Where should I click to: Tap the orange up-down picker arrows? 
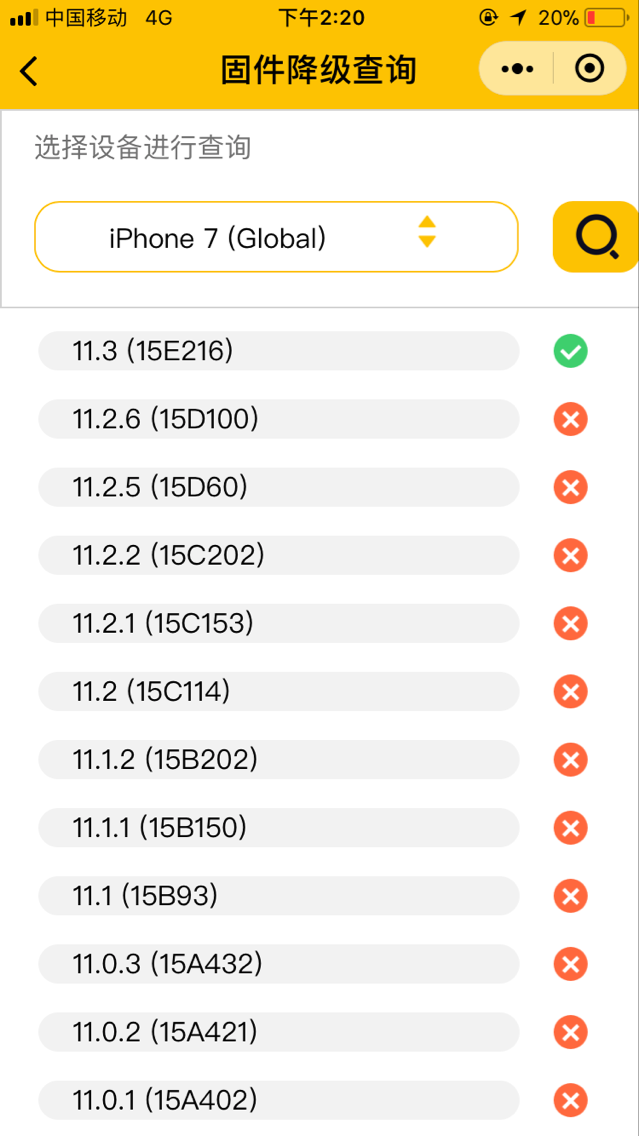[427, 232]
